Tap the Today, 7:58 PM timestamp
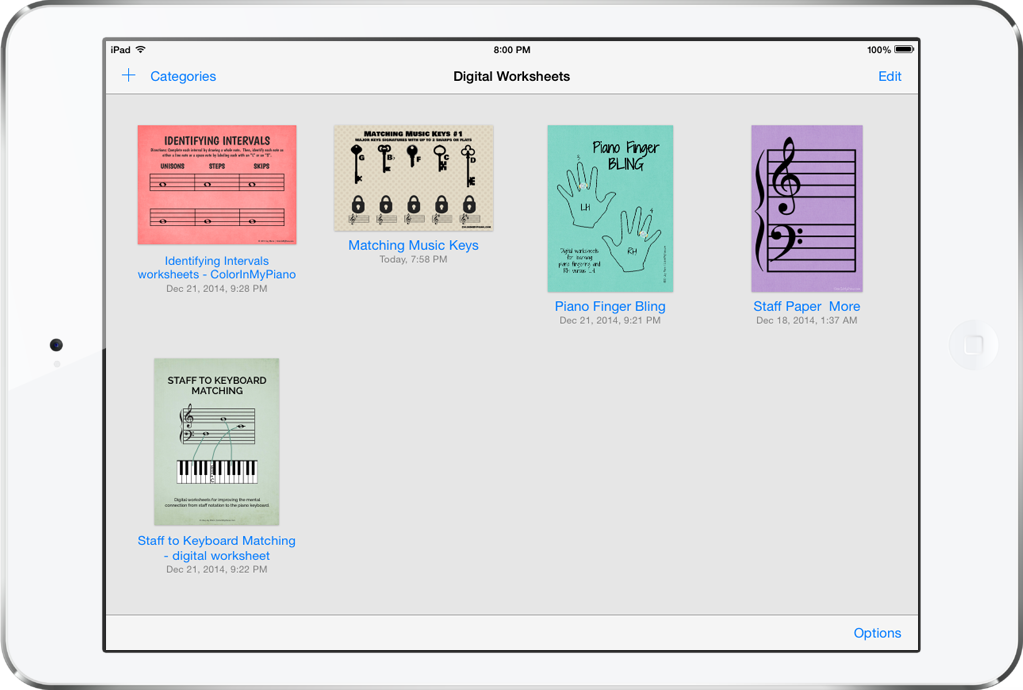 (413, 258)
